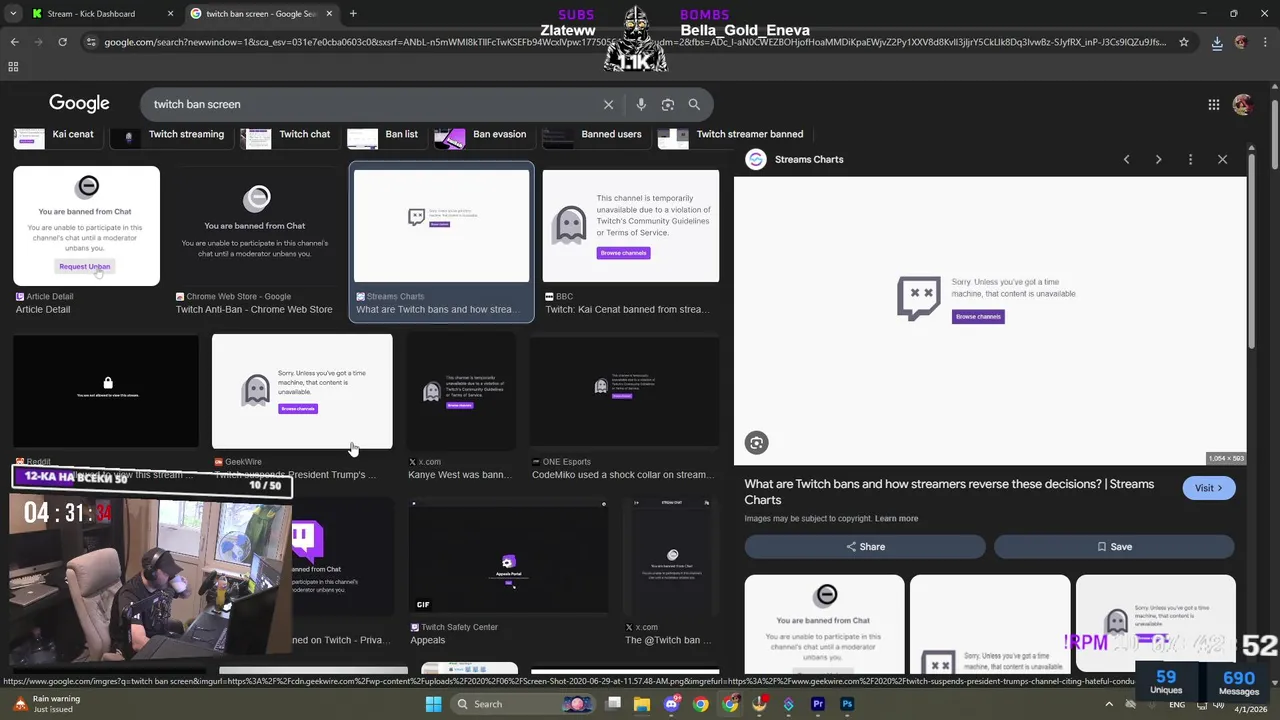Screen dimensions: 1280x720
Task: Save the previewed image
Action: pos(1114,547)
